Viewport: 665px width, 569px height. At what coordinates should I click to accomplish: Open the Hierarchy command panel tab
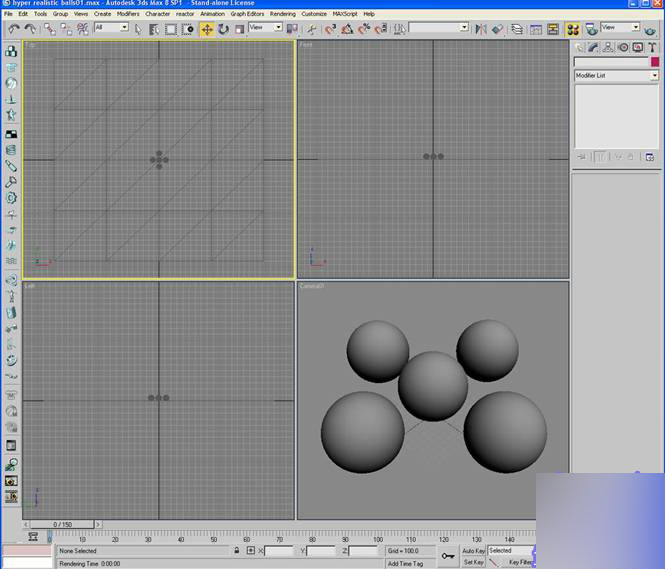pos(608,47)
